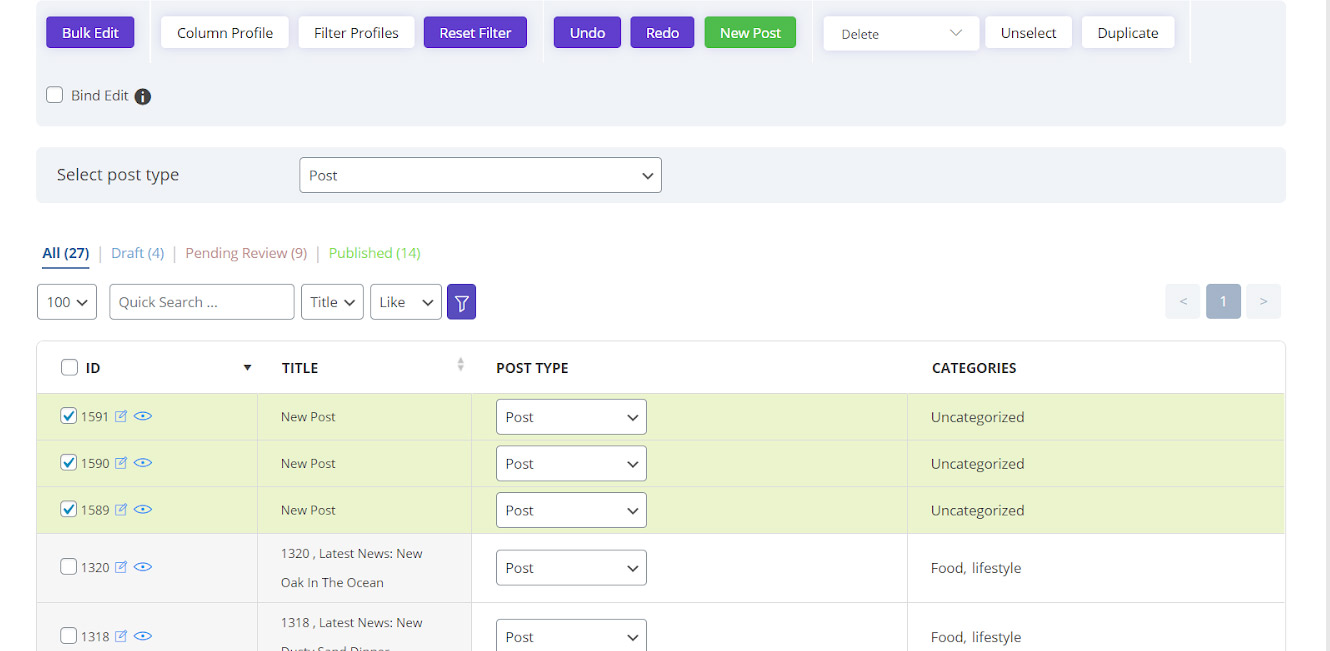1330x651 pixels.
Task: Open Column Profile settings
Action: pos(225,33)
